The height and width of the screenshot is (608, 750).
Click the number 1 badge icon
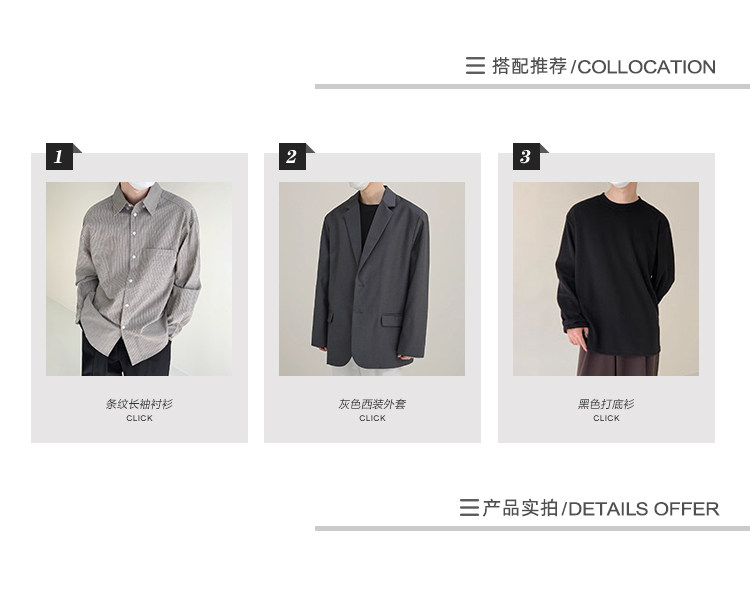click(x=60, y=156)
